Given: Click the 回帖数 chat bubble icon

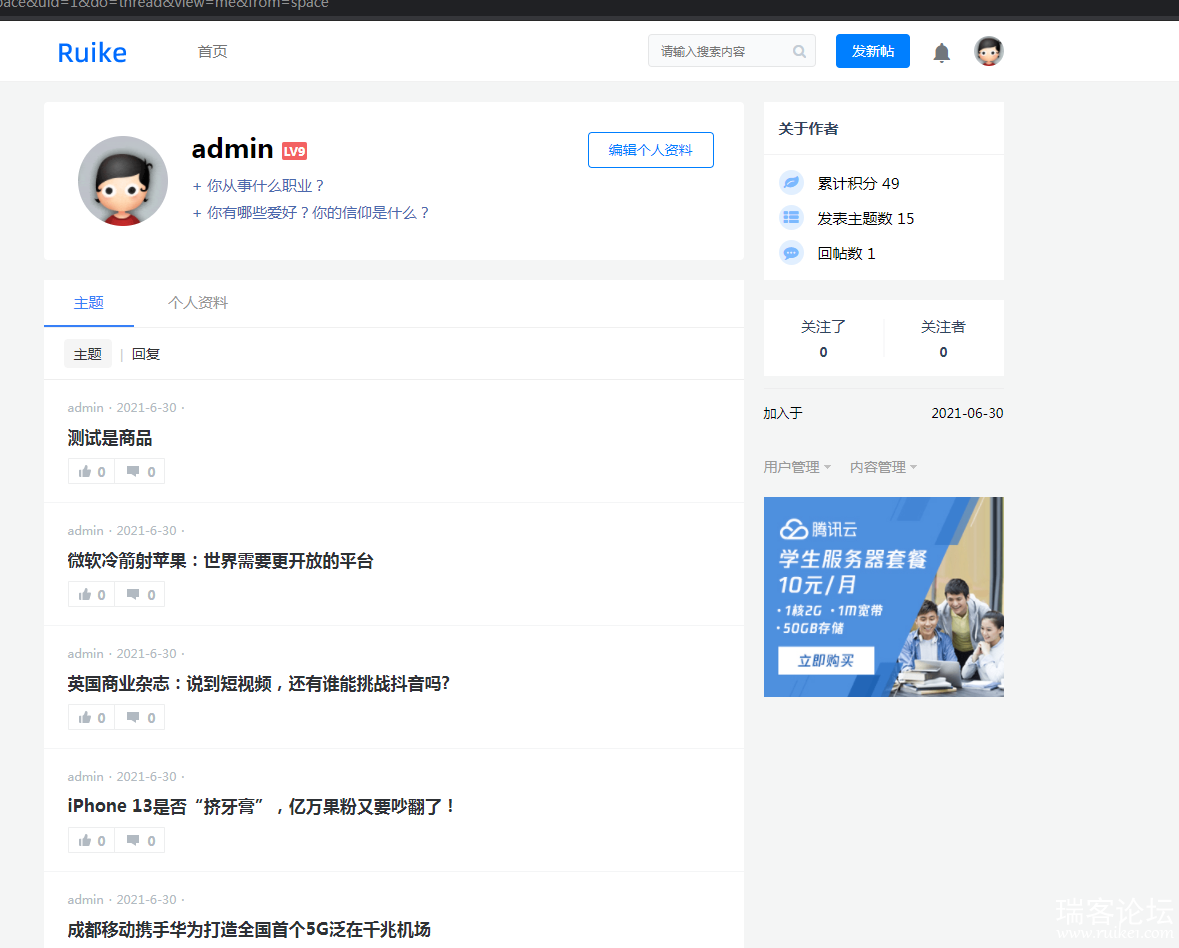Looking at the screenshot, I should [x=791, y=253].
